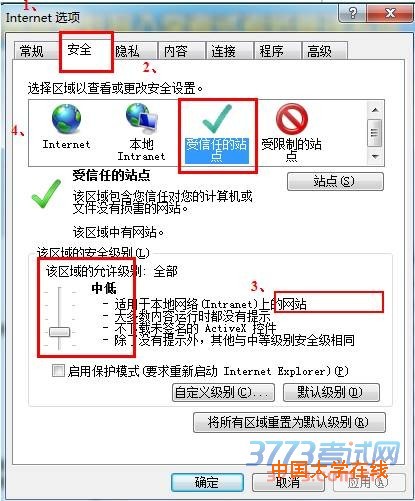Image resolution: width=415 pixels, height=501 pixels.
Task: Switch to the 高级 tab
Action: (x=320, y=51)
